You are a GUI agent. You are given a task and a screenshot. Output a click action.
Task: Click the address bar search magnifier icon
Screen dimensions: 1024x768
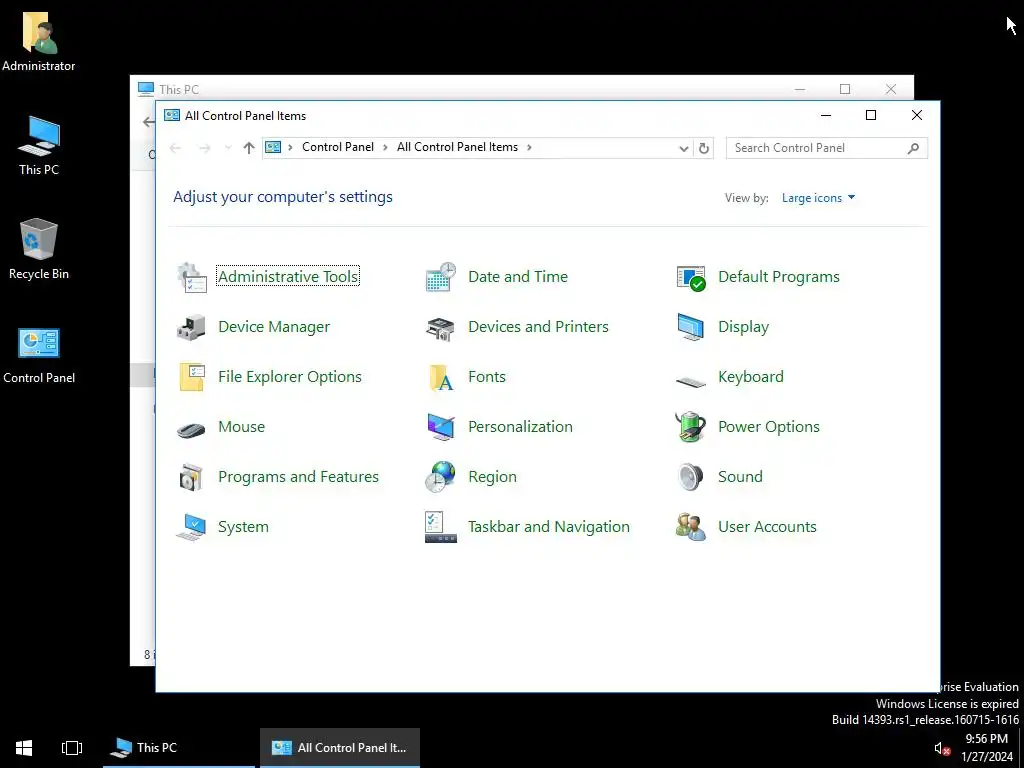point(913,148)
